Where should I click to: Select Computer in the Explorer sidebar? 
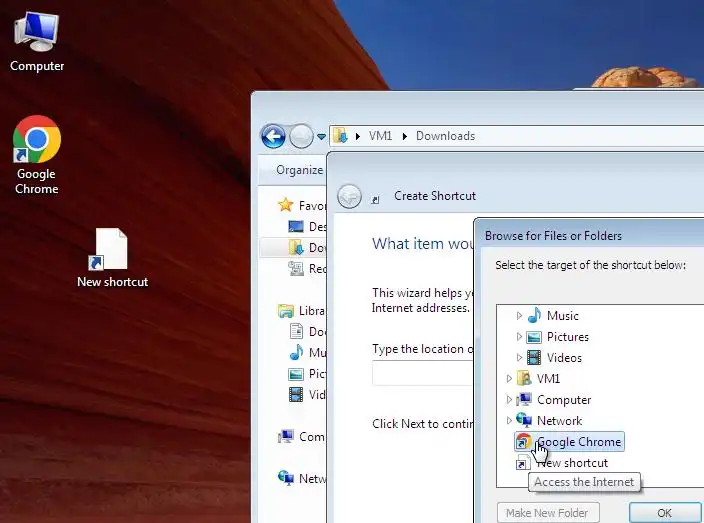(301, 437)
